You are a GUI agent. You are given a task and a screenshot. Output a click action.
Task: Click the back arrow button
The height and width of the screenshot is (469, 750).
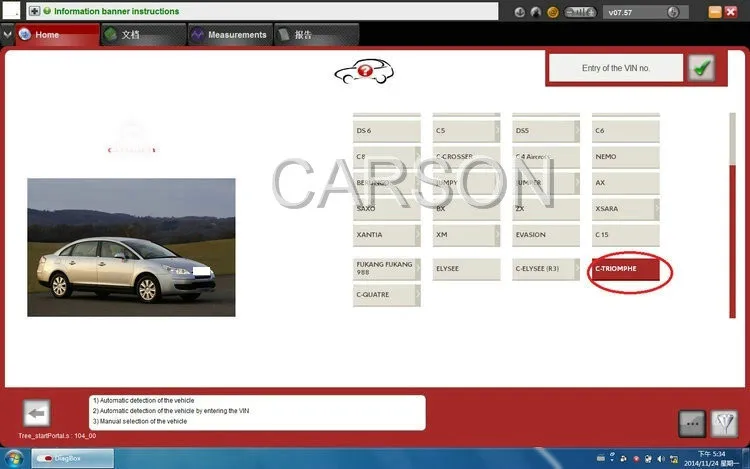click(x=36, y=413)
